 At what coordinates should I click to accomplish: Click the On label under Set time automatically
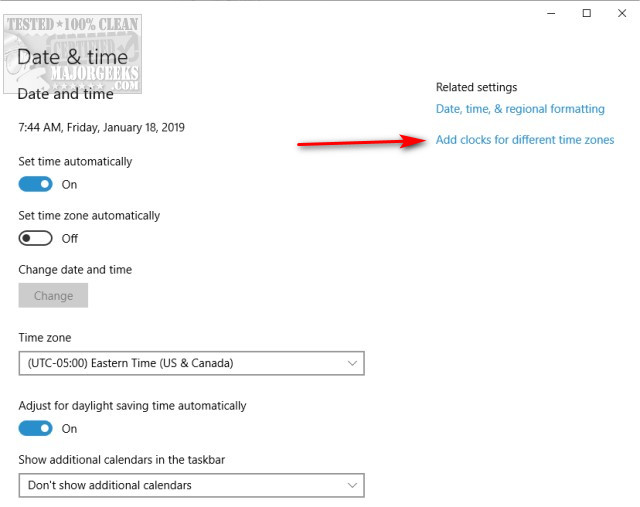click(x=69, y=184)
